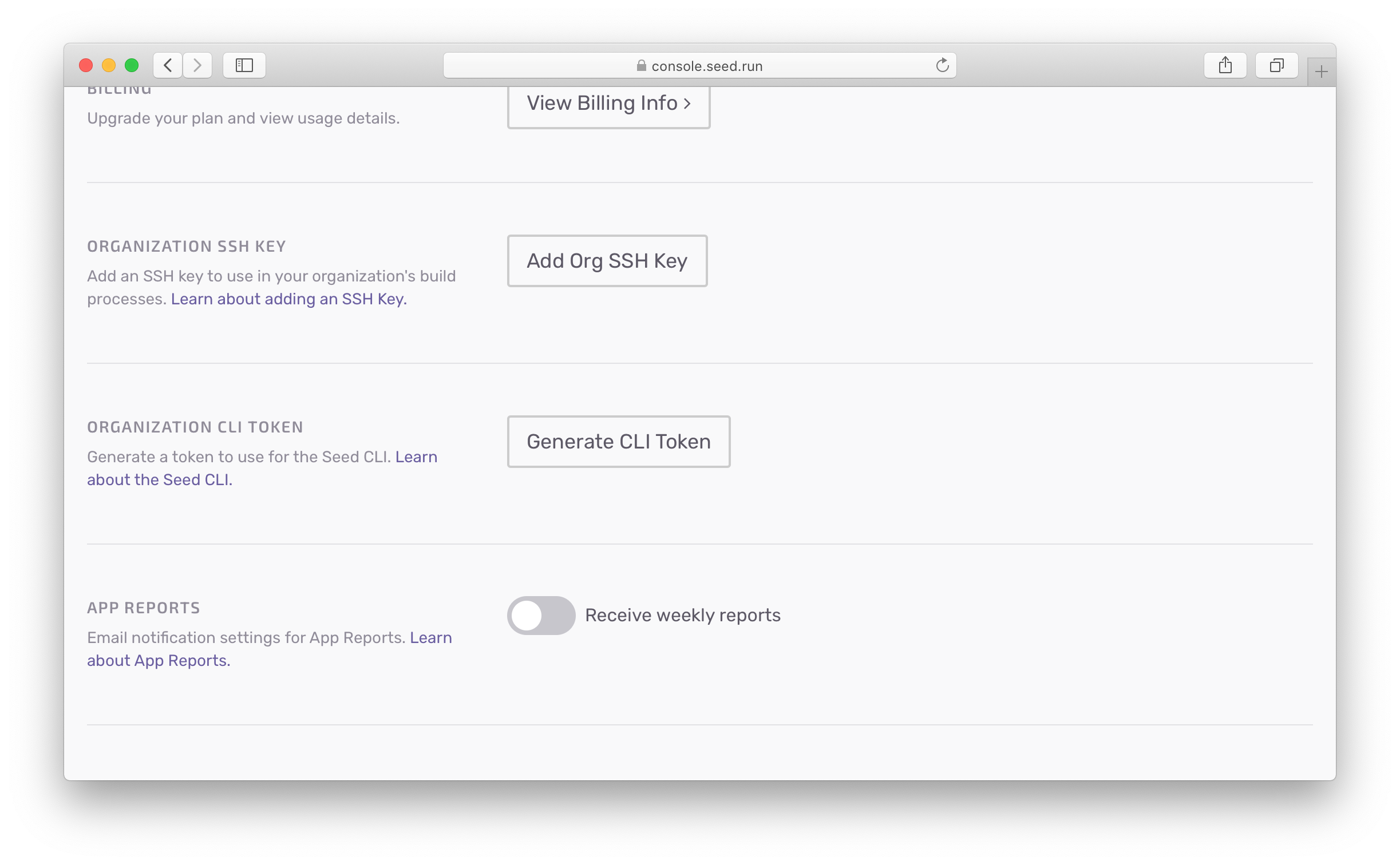Click the Safari back arrow button
The image size is (1400, 865).
pyautogui.click(x=168, y=65)
